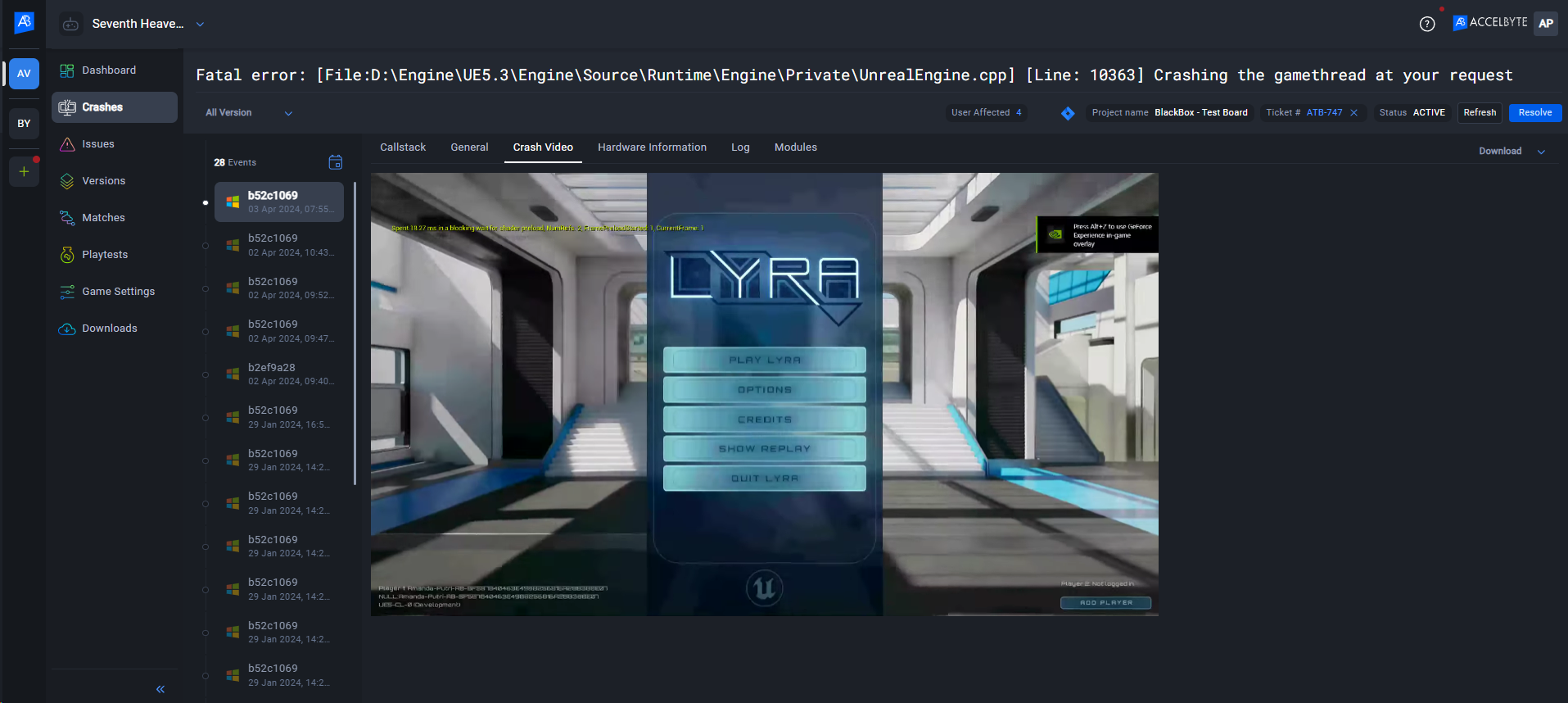The width and height of the screenshot is (1568, 703).
Task: Expand the Seventh Heaven namespace dropdown
Action: [x=200, y=25]
